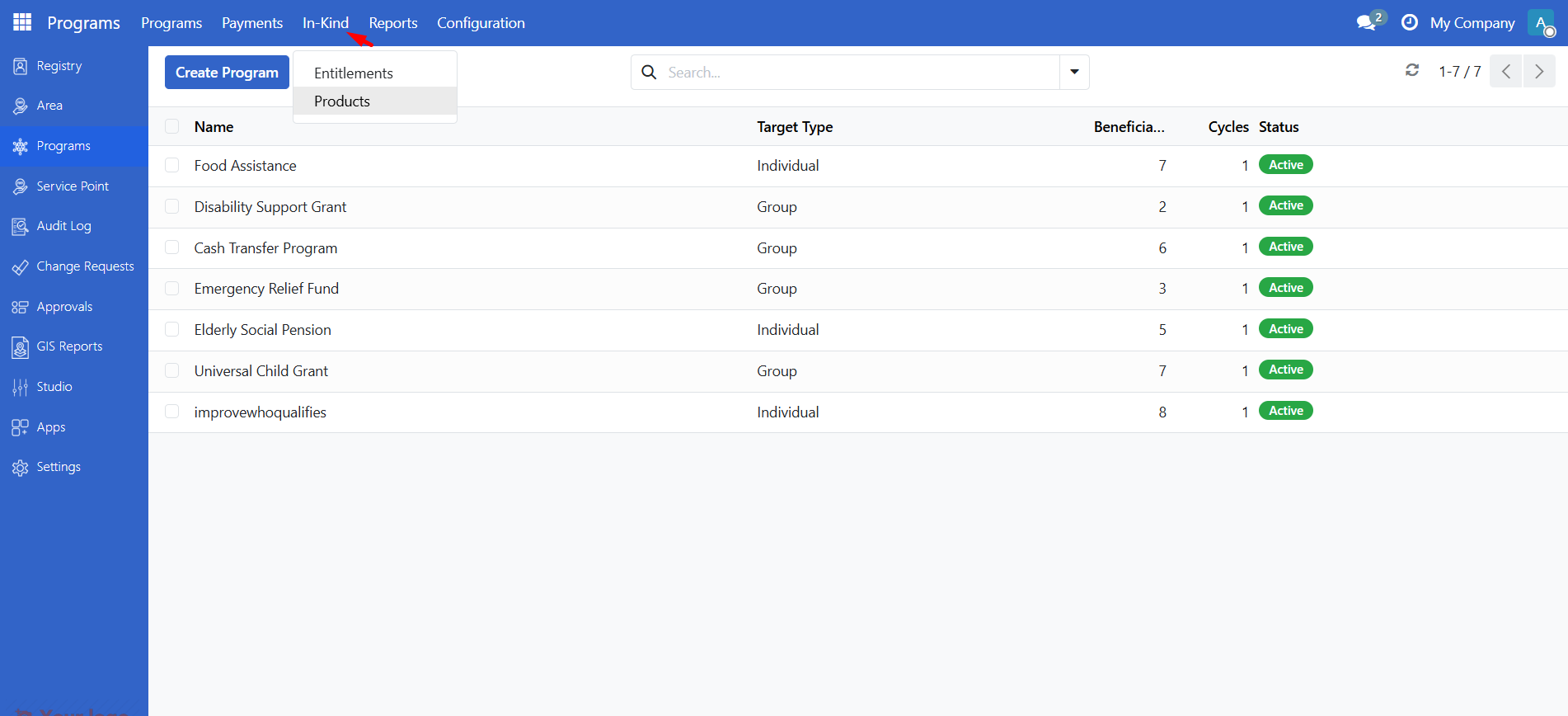Toggle the select-all checkbox in header
The width and height of the screenshot is (1568, 716).
(172, 127)
